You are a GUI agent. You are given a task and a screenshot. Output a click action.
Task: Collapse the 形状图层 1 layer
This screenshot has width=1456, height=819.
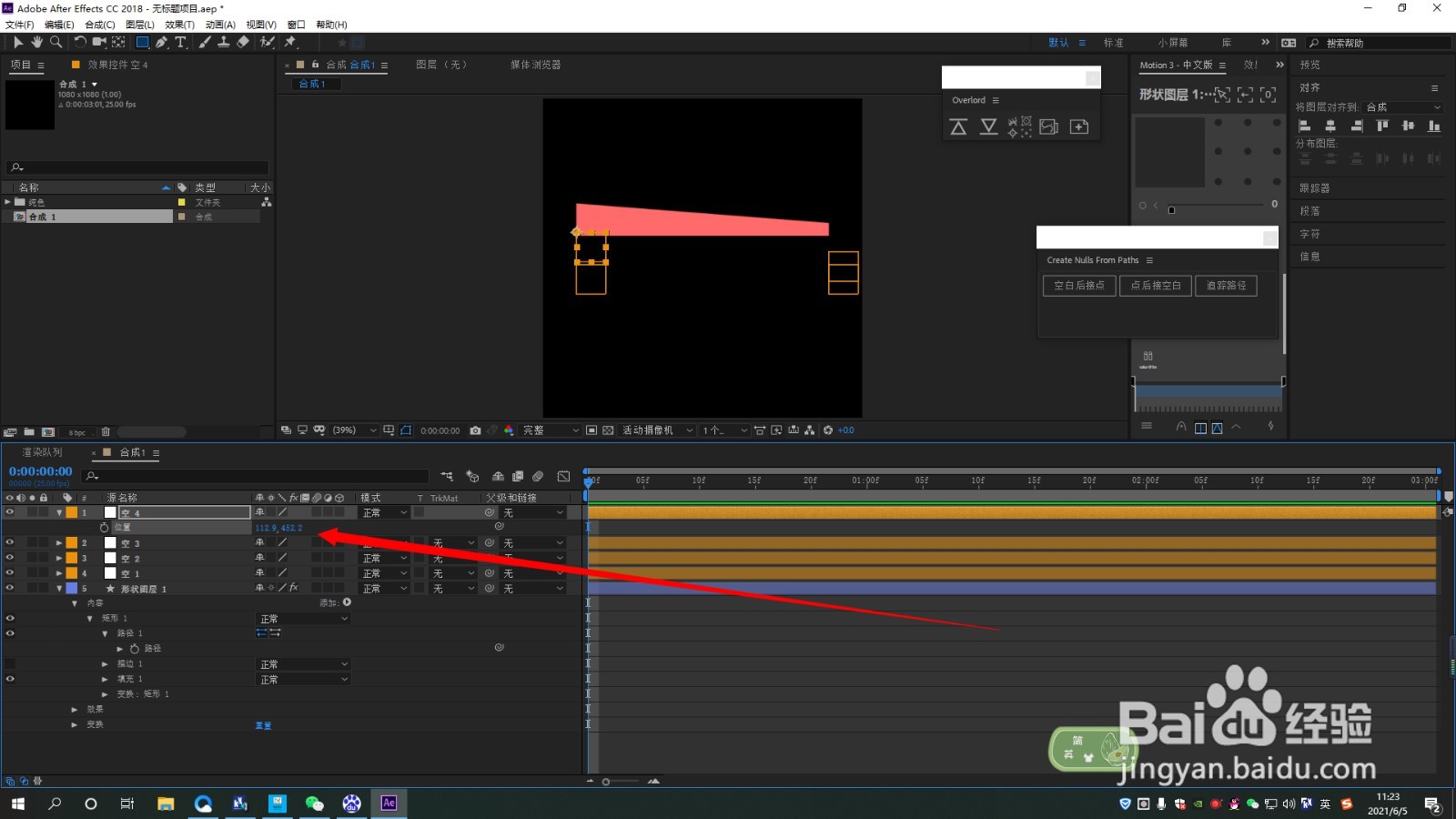coord(59,589)
